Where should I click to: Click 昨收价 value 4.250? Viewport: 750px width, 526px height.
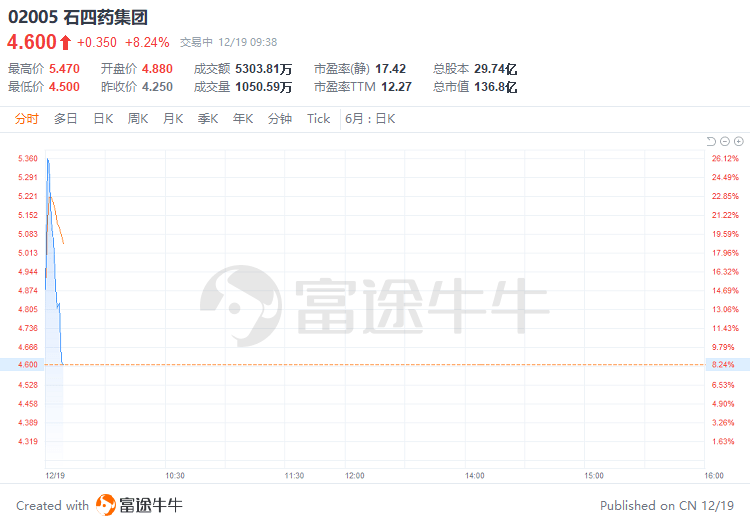[x=157, y=87]
